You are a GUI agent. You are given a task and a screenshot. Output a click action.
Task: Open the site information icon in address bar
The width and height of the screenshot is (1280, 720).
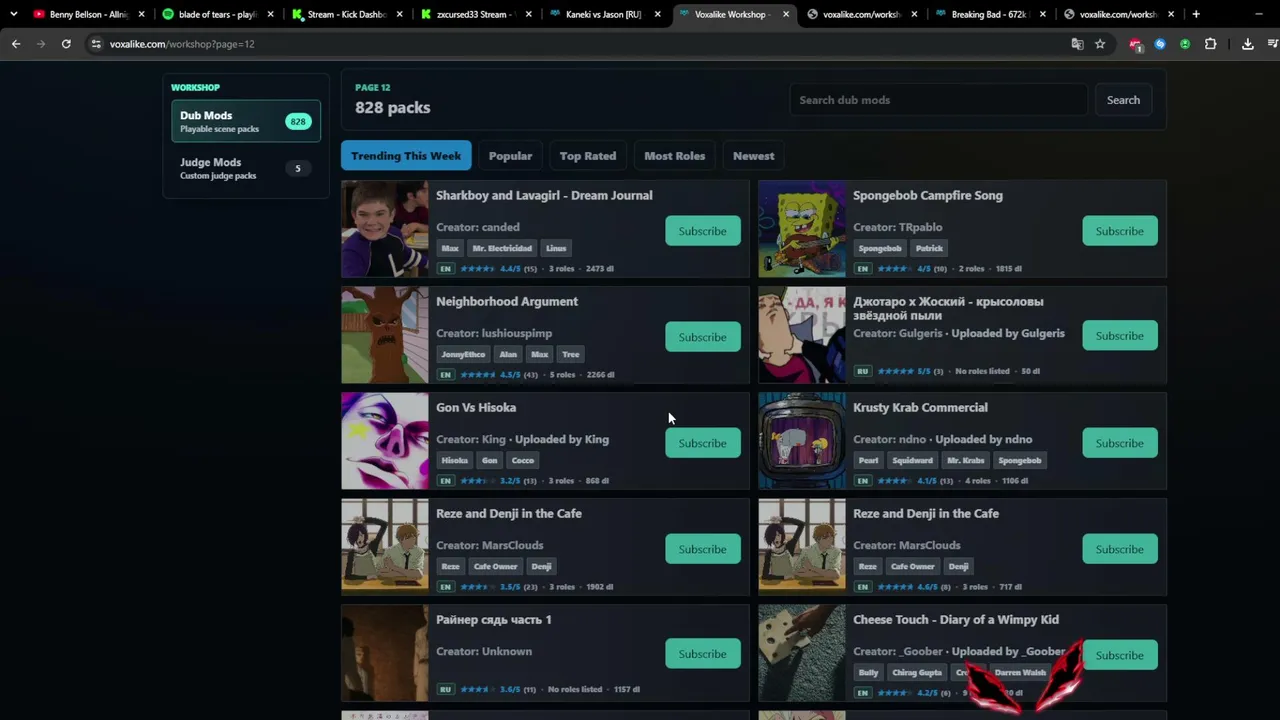[x=96, y=44]
